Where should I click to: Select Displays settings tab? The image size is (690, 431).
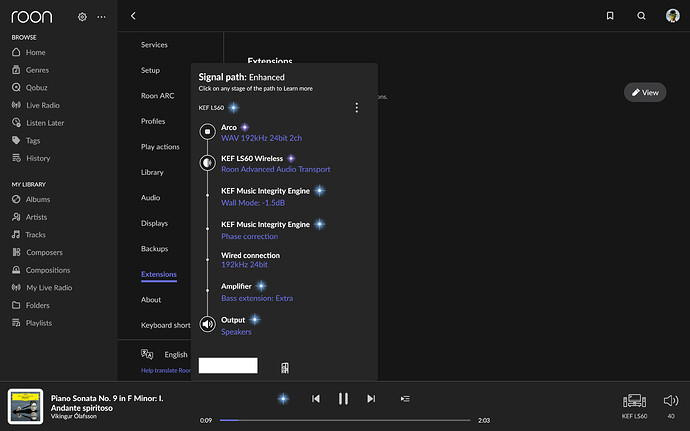click(154, 224)
